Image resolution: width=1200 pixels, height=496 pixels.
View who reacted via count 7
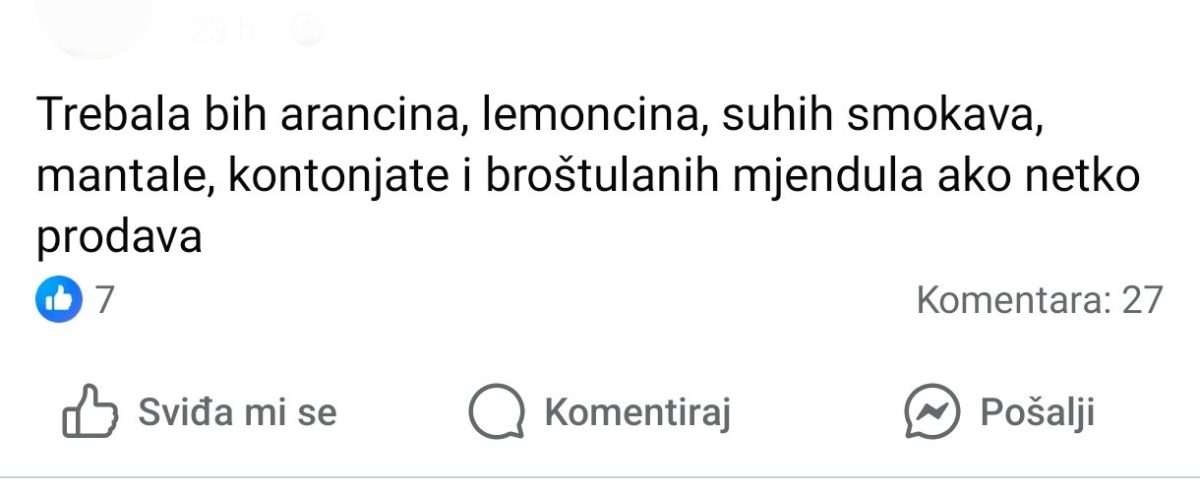coord(103,300)
